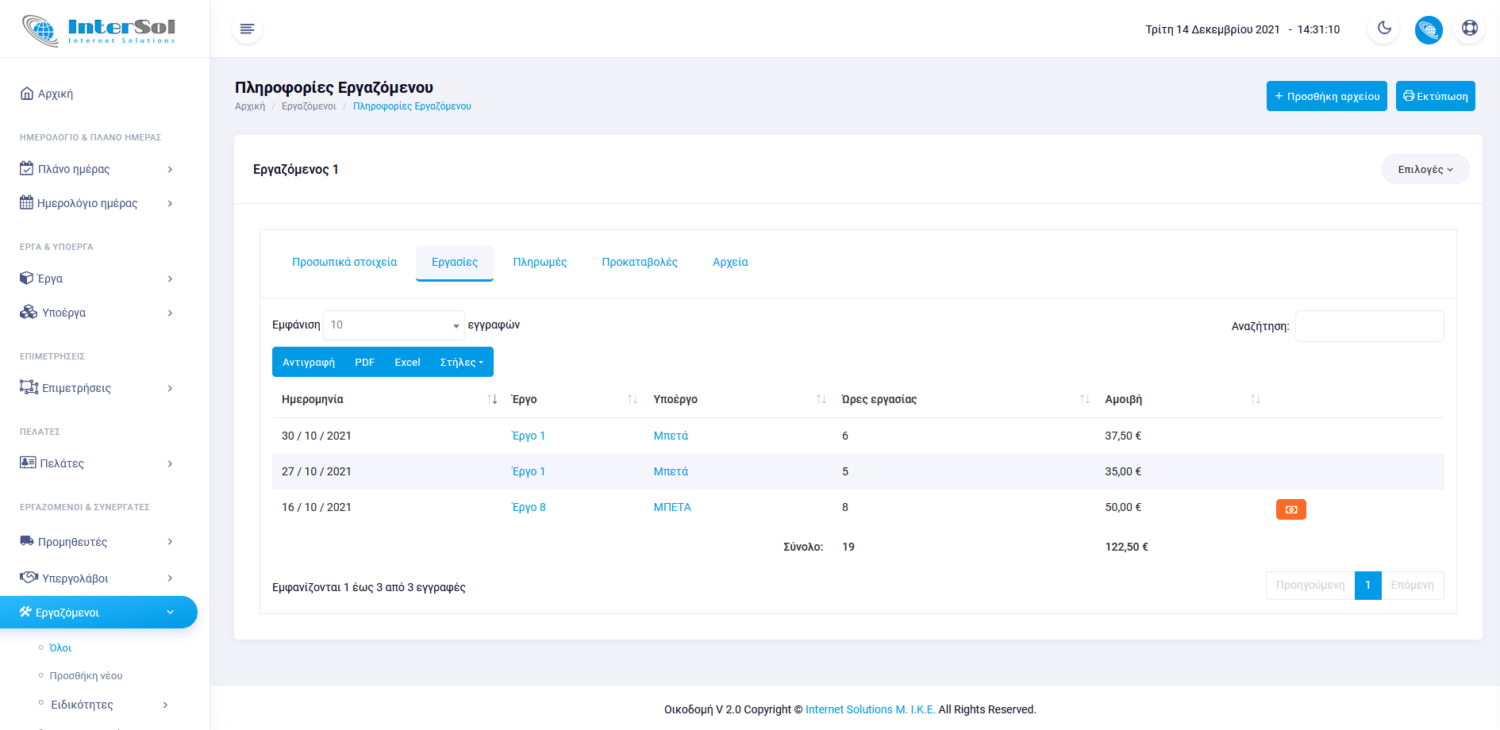Image resolution: width=1500 pixels, height=730 pixels.
Task: Click the Εκτύπωση print button
Action: click(1435, 96)
